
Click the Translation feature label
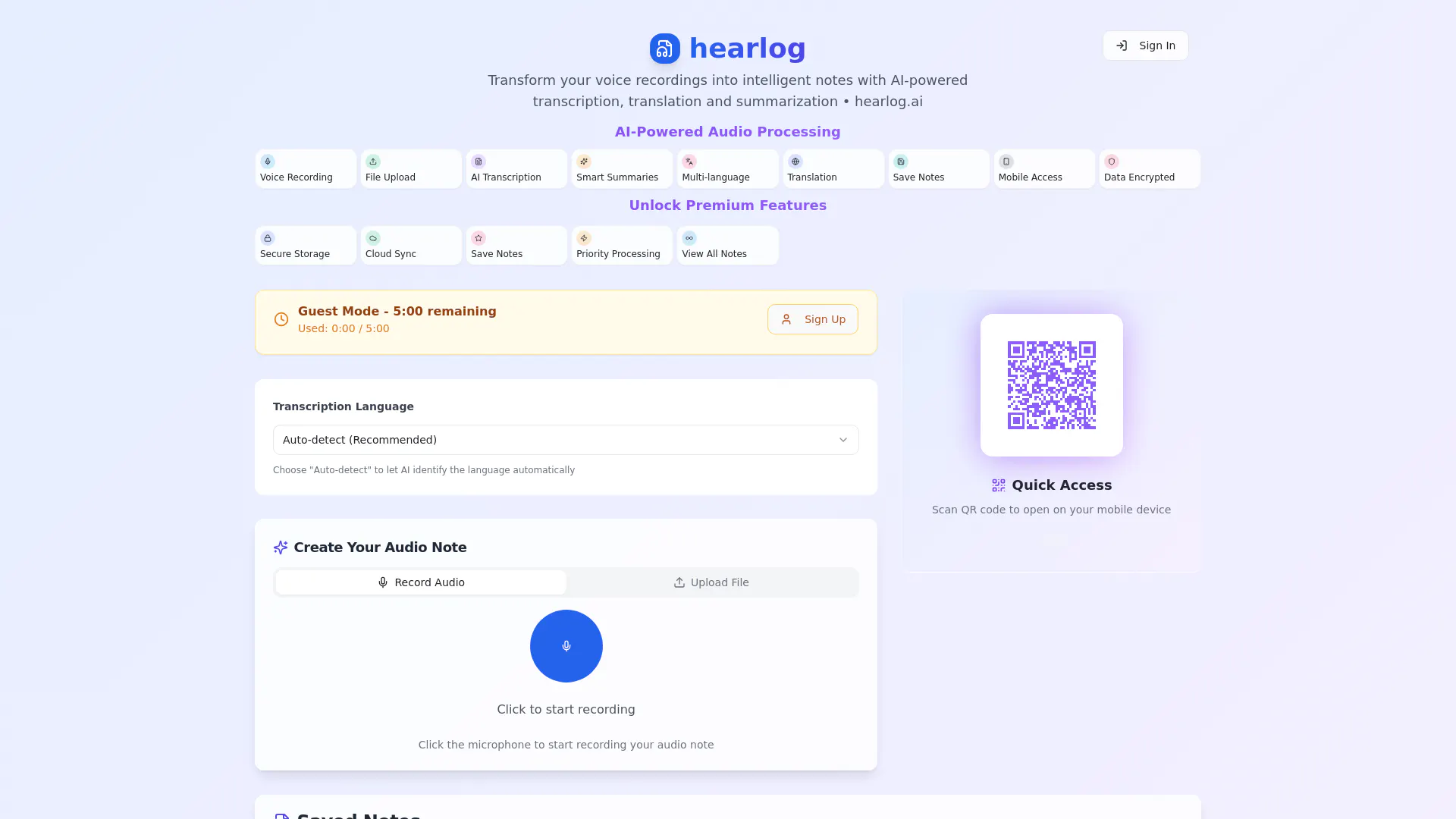tap(812, 177)
